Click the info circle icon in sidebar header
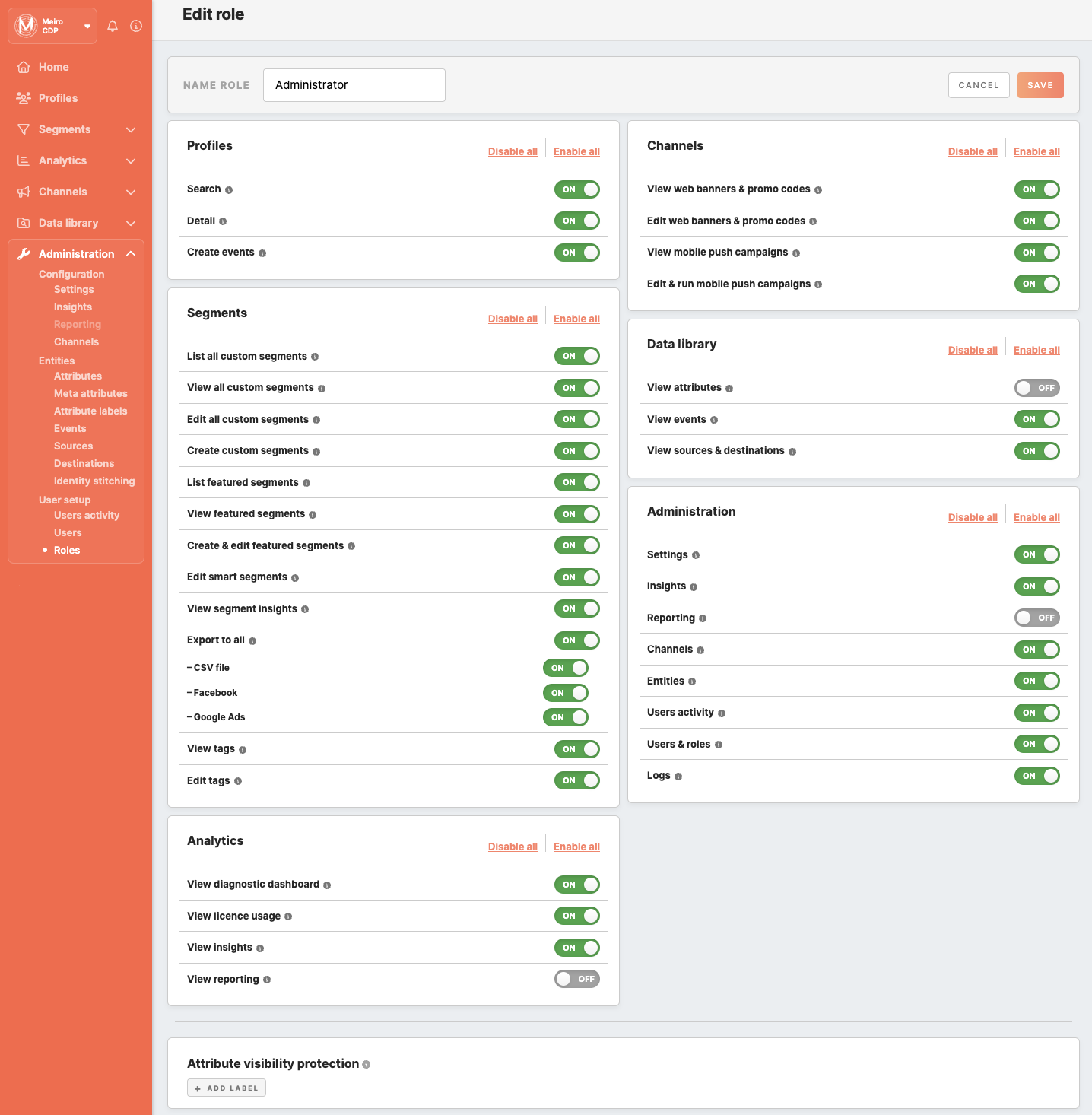Viewport: 1092px width, 1115px height. tap(136, 26)
